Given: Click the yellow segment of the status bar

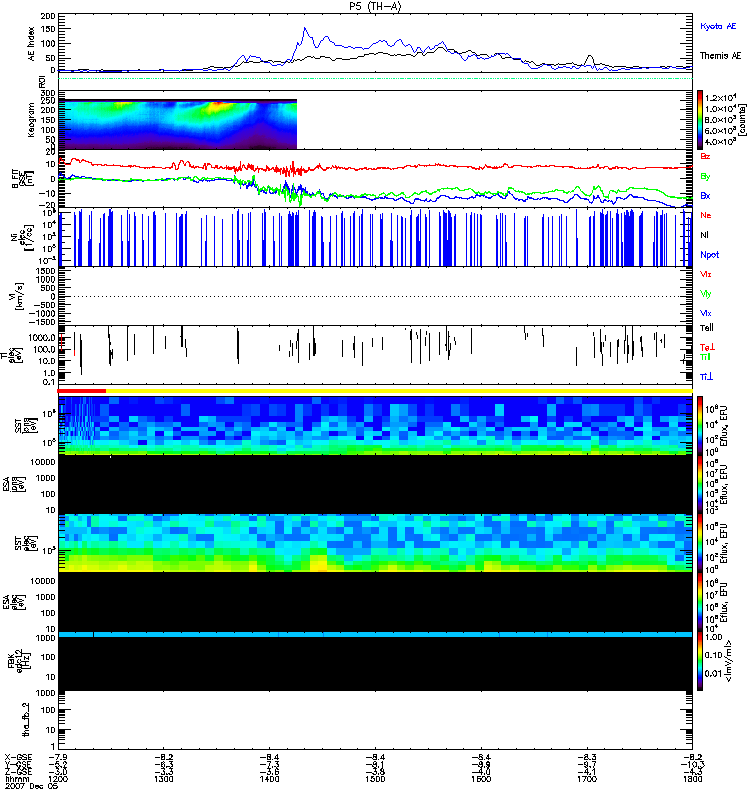Looking at the screenshot, I should pyautogui.click(x=399, y=391).
